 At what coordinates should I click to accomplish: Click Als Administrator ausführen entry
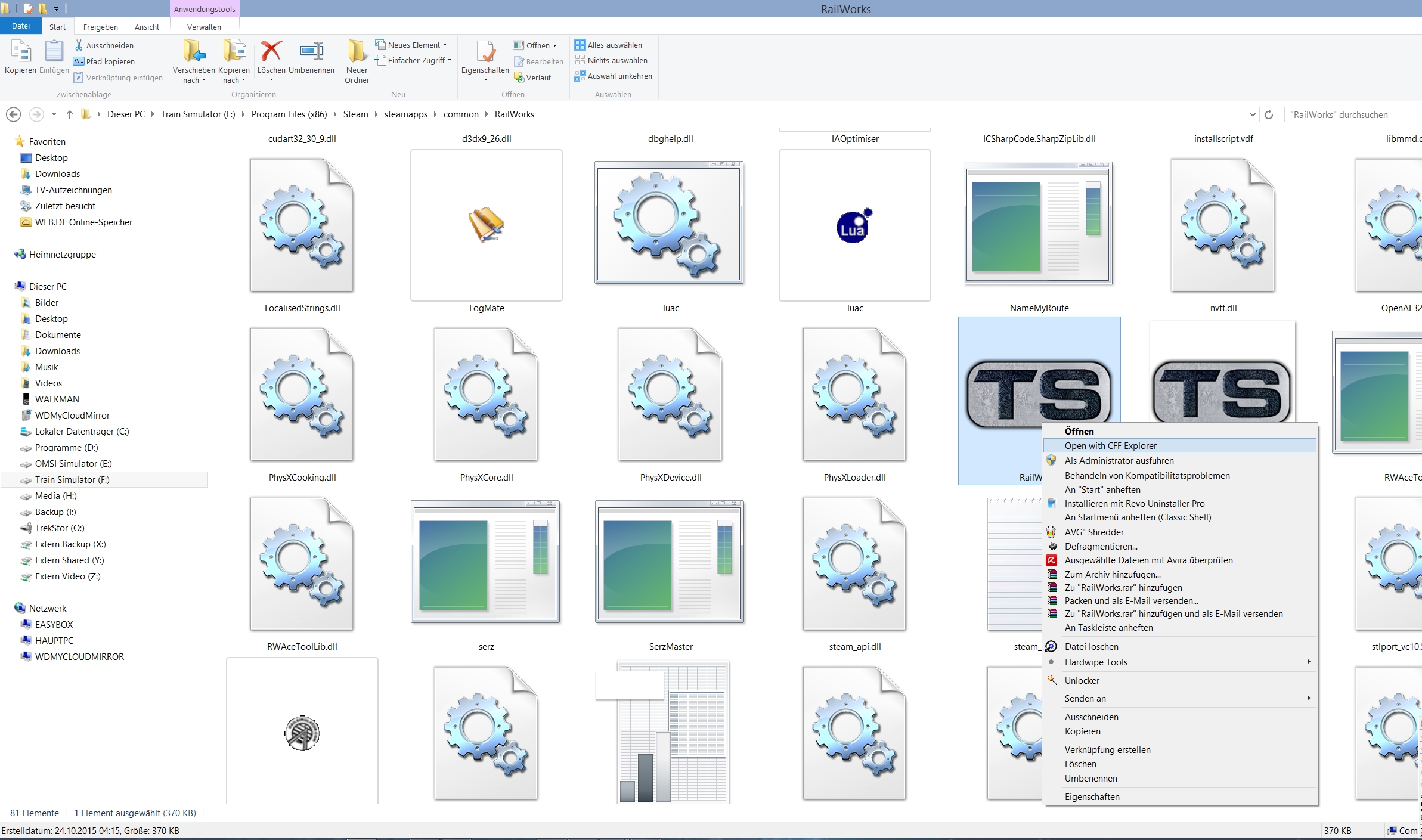point(1119,460)
